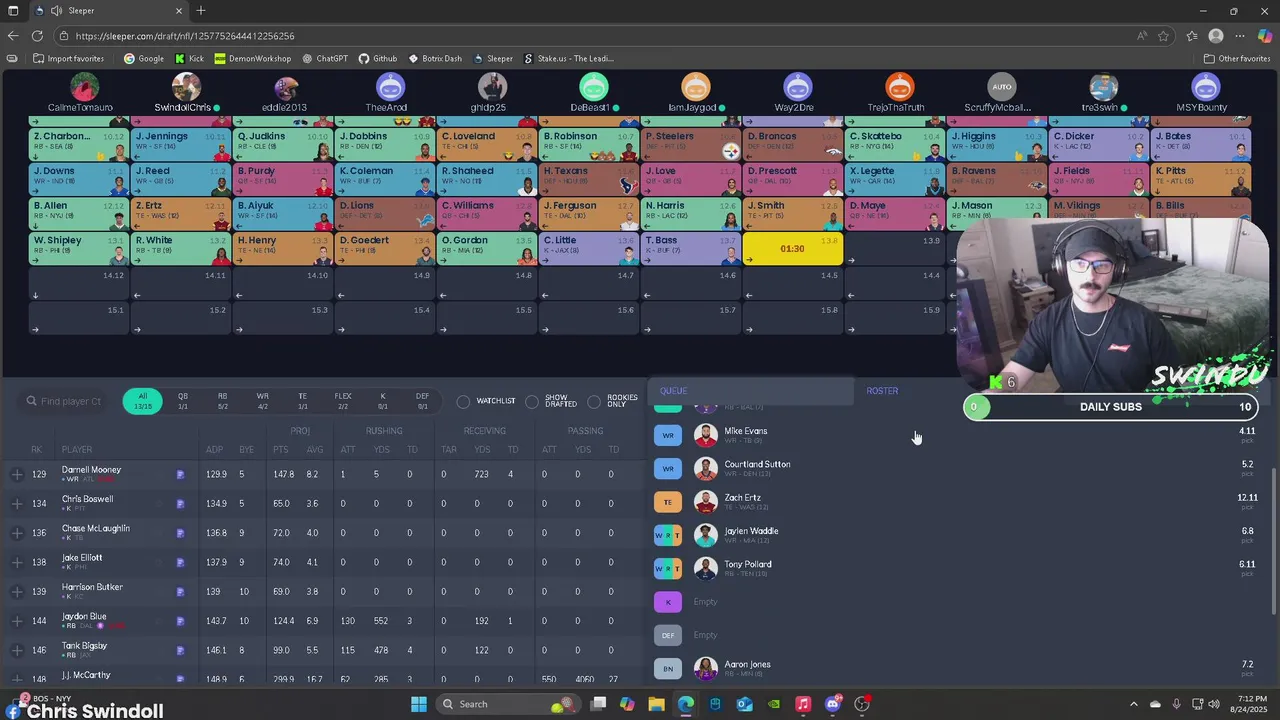
Task: Filter players by RB
Action: (x=222, y=401)
